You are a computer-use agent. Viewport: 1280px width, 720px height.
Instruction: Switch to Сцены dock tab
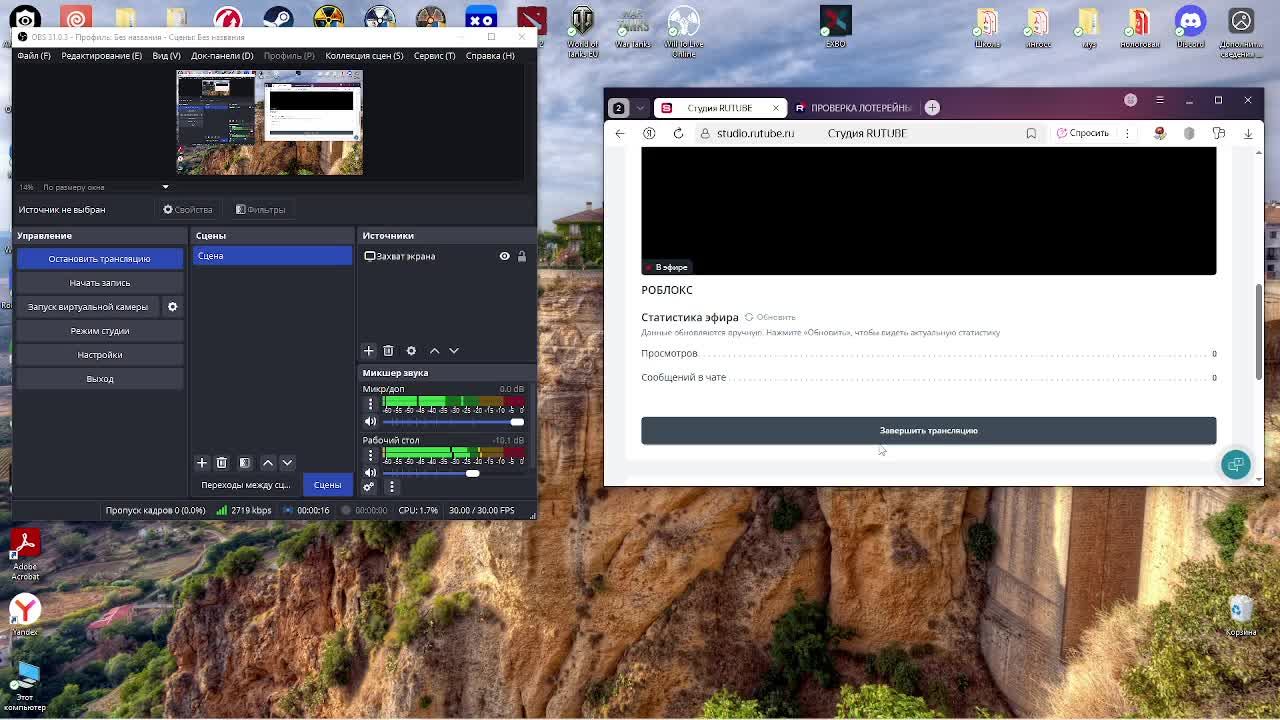(x=327, y=485)
